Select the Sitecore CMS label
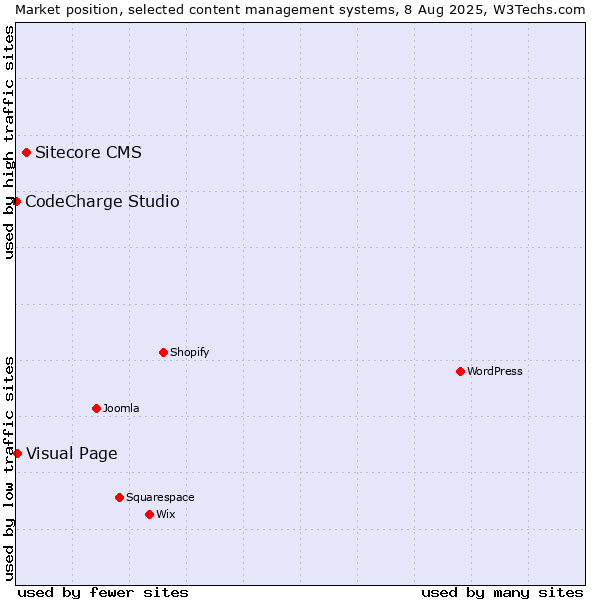Viewport: 600px width, 600px height. 88,152
